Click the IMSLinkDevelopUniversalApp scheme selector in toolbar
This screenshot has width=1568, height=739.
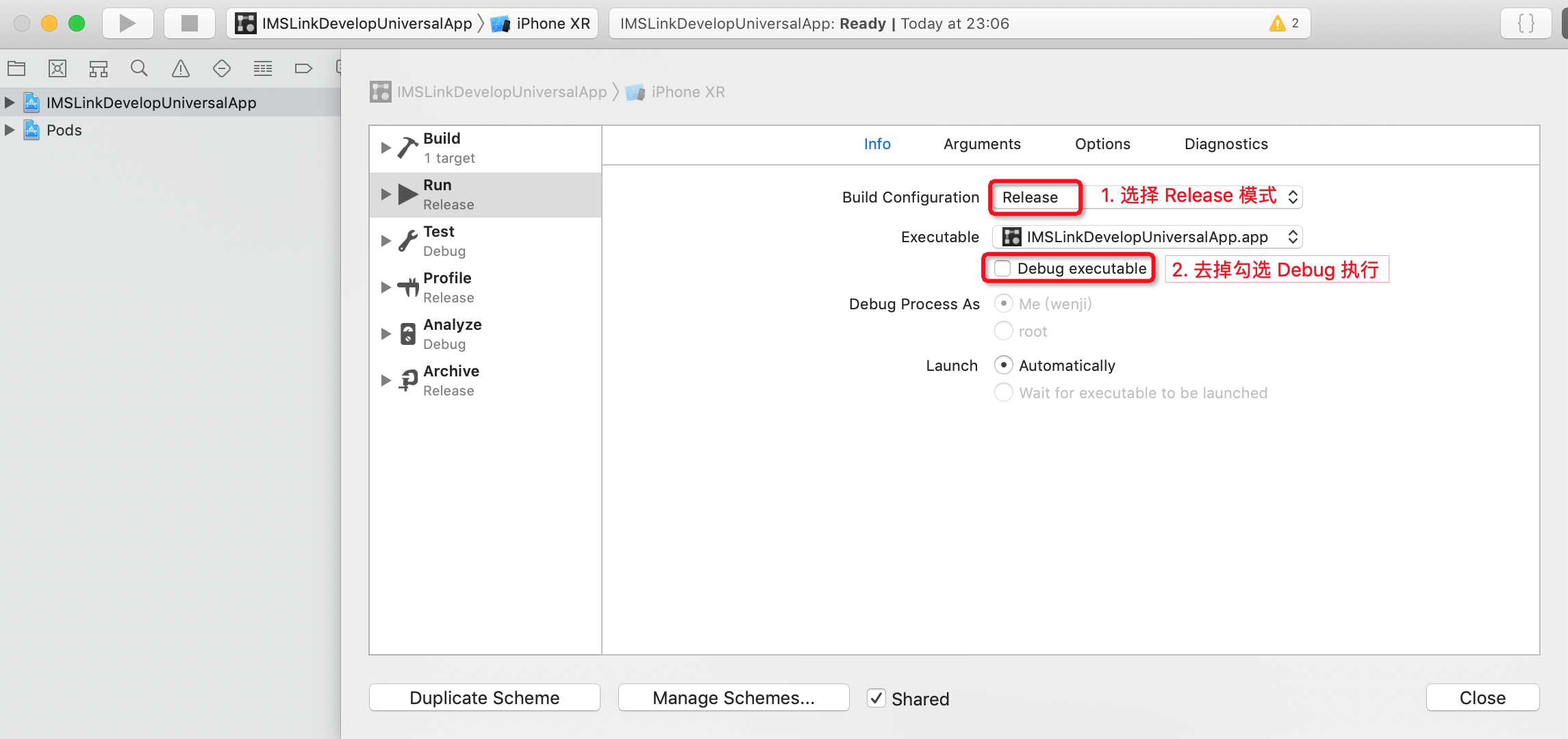click(354, 23)
